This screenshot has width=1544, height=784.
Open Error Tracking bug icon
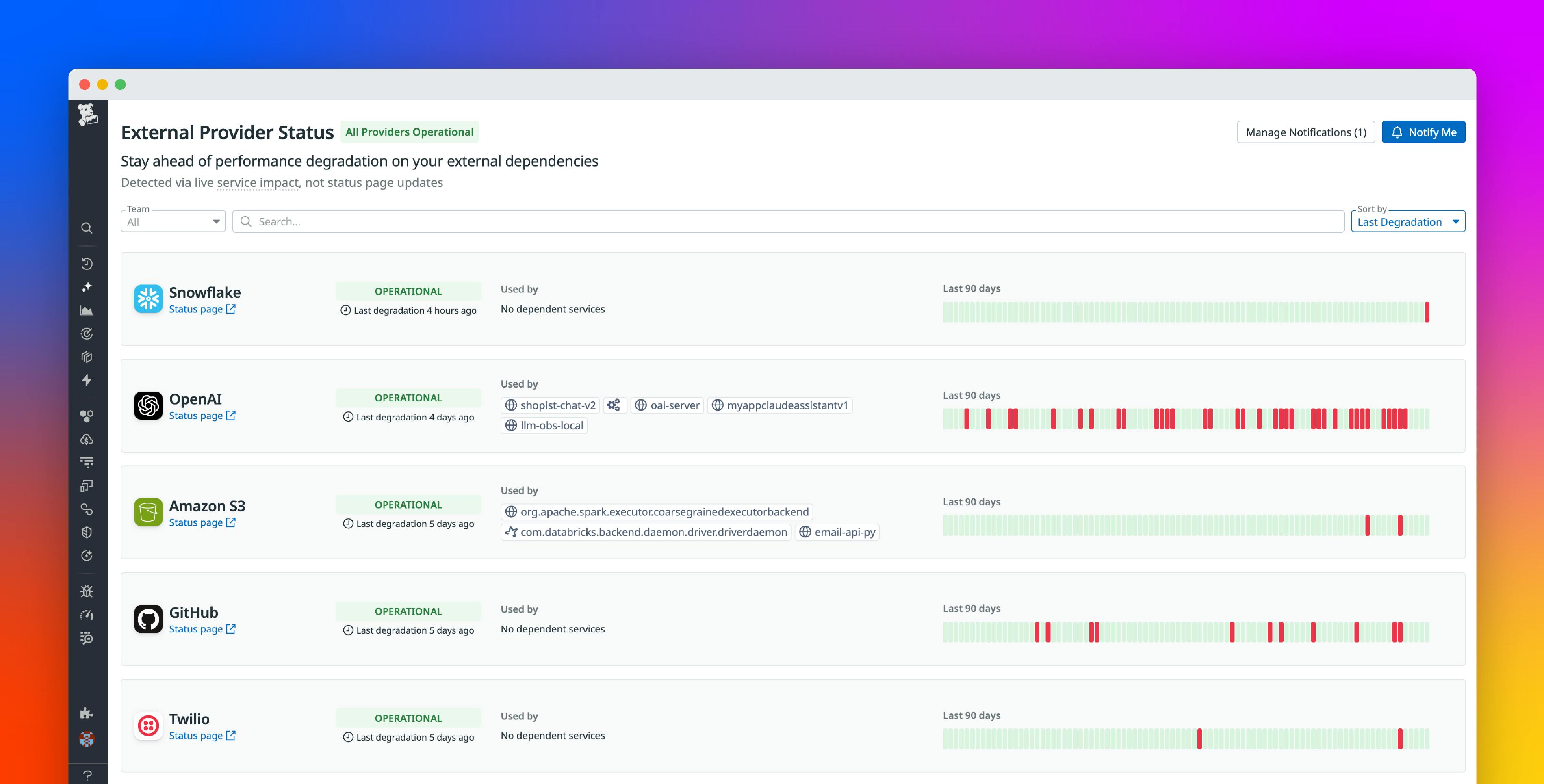[87, 591]
